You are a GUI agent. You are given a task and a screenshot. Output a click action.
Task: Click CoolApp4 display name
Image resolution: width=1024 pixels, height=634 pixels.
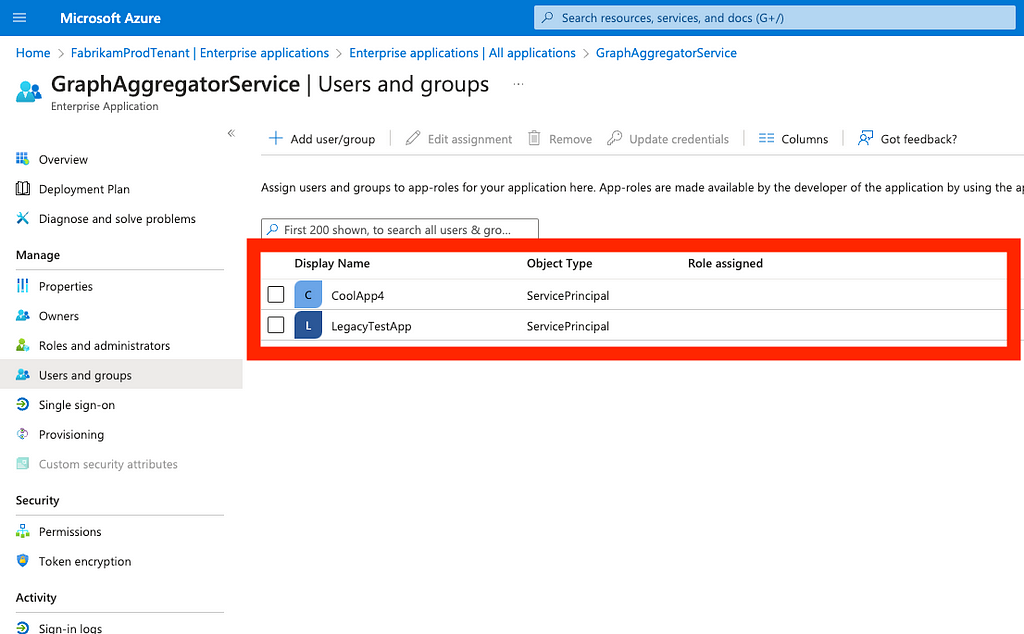358,296
